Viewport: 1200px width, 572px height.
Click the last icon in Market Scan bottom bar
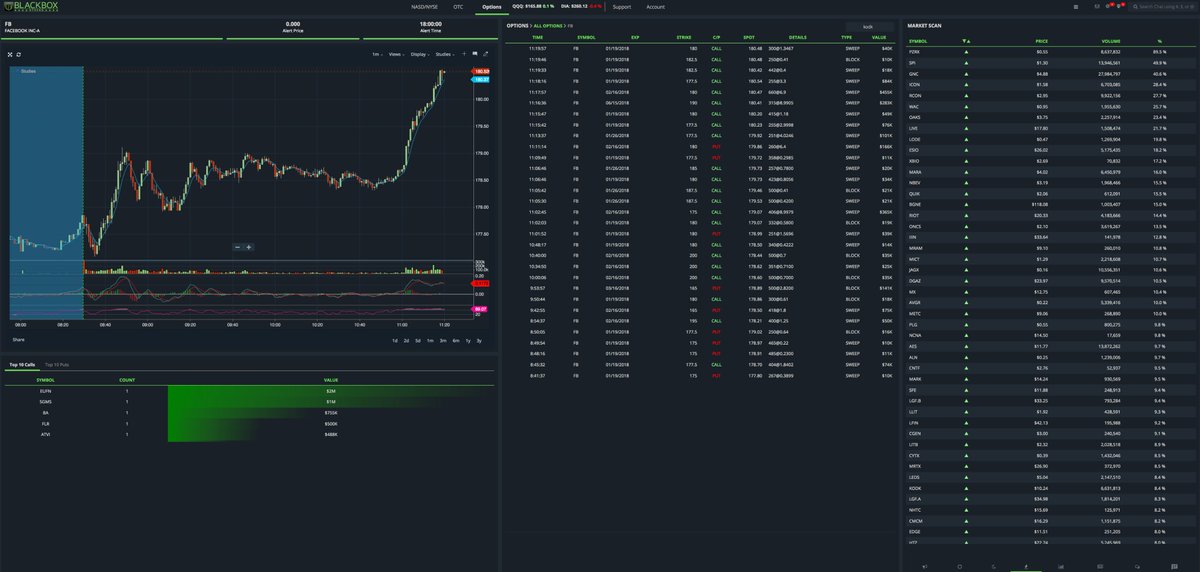click(x=1172, y=566)
